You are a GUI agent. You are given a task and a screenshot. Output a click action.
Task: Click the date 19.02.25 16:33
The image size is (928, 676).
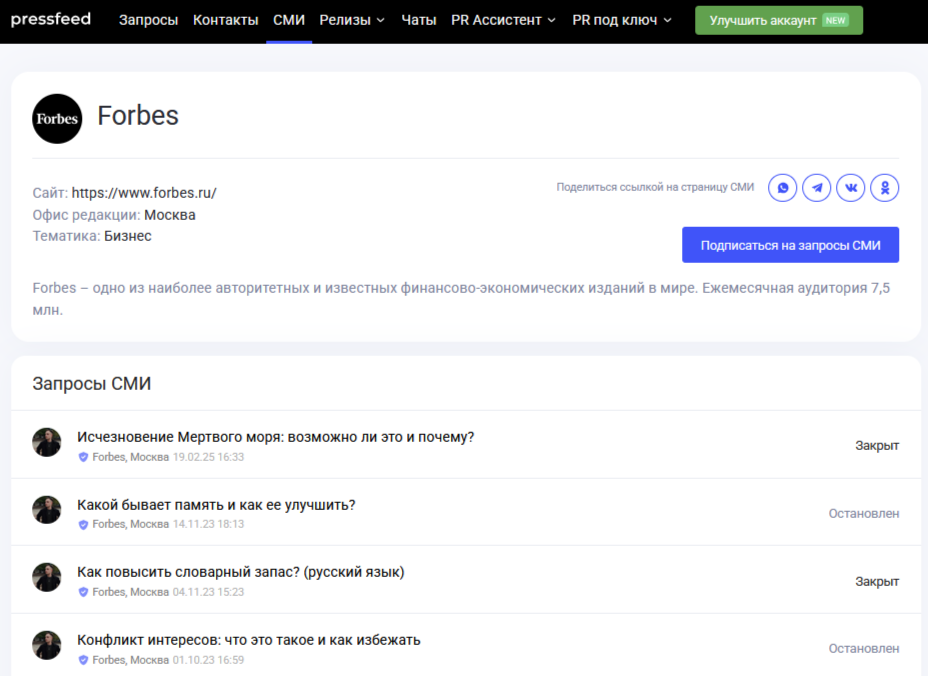(x=208, y=457)
